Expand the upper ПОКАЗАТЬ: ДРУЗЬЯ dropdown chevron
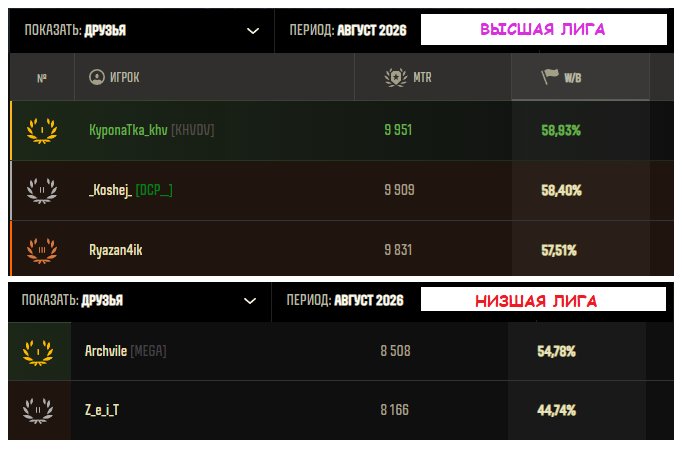 point(253,31)
